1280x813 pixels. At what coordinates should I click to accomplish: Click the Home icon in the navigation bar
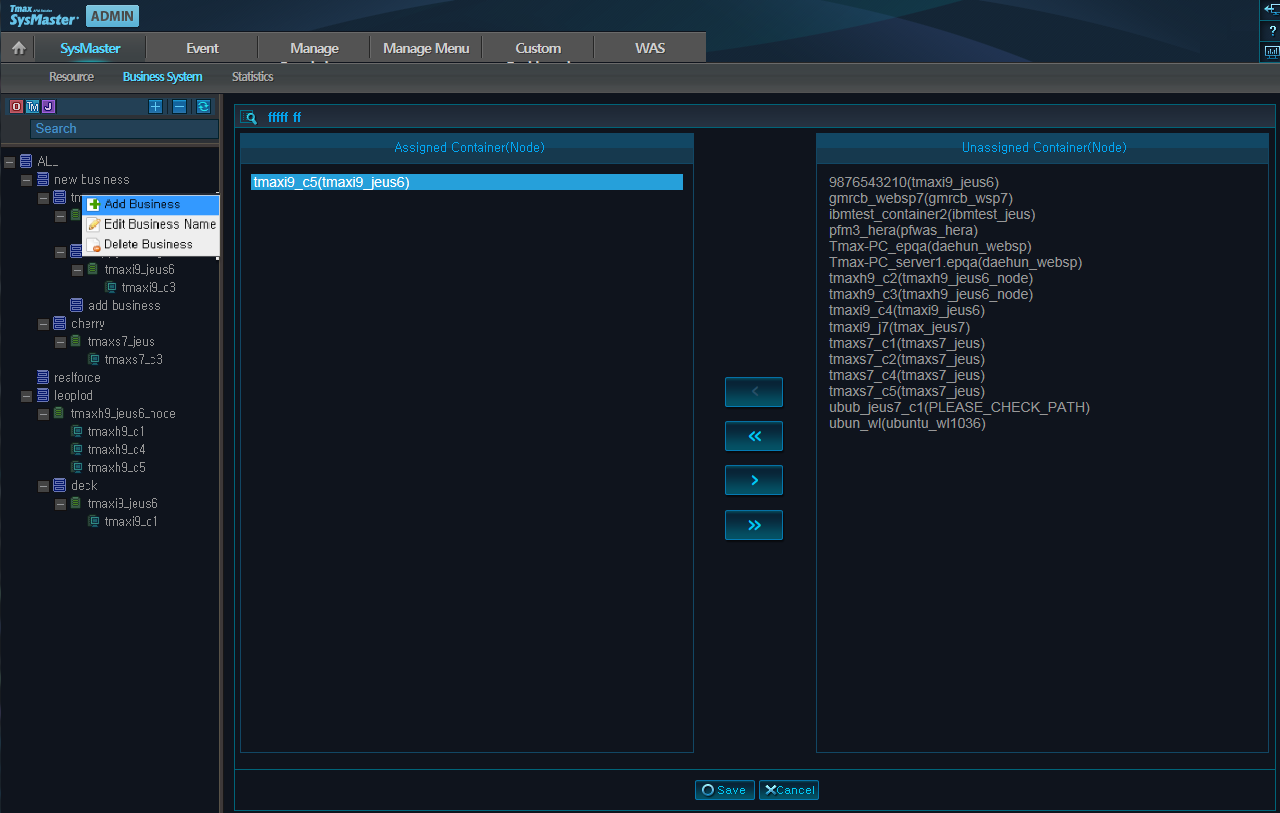click(x=18, y=48)
